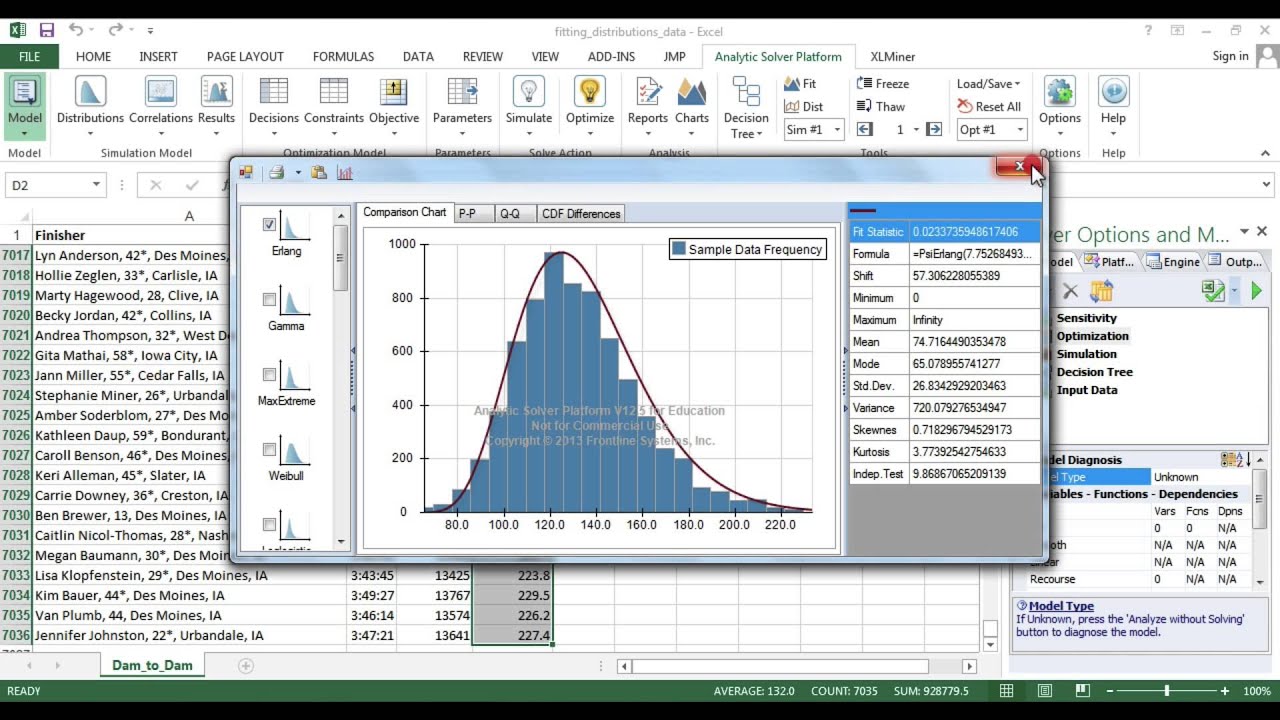Collapse the ribbon with the caret
Image resolution: width=1280 pixels, height=720 pixels.
click(x=1265, y=153)
